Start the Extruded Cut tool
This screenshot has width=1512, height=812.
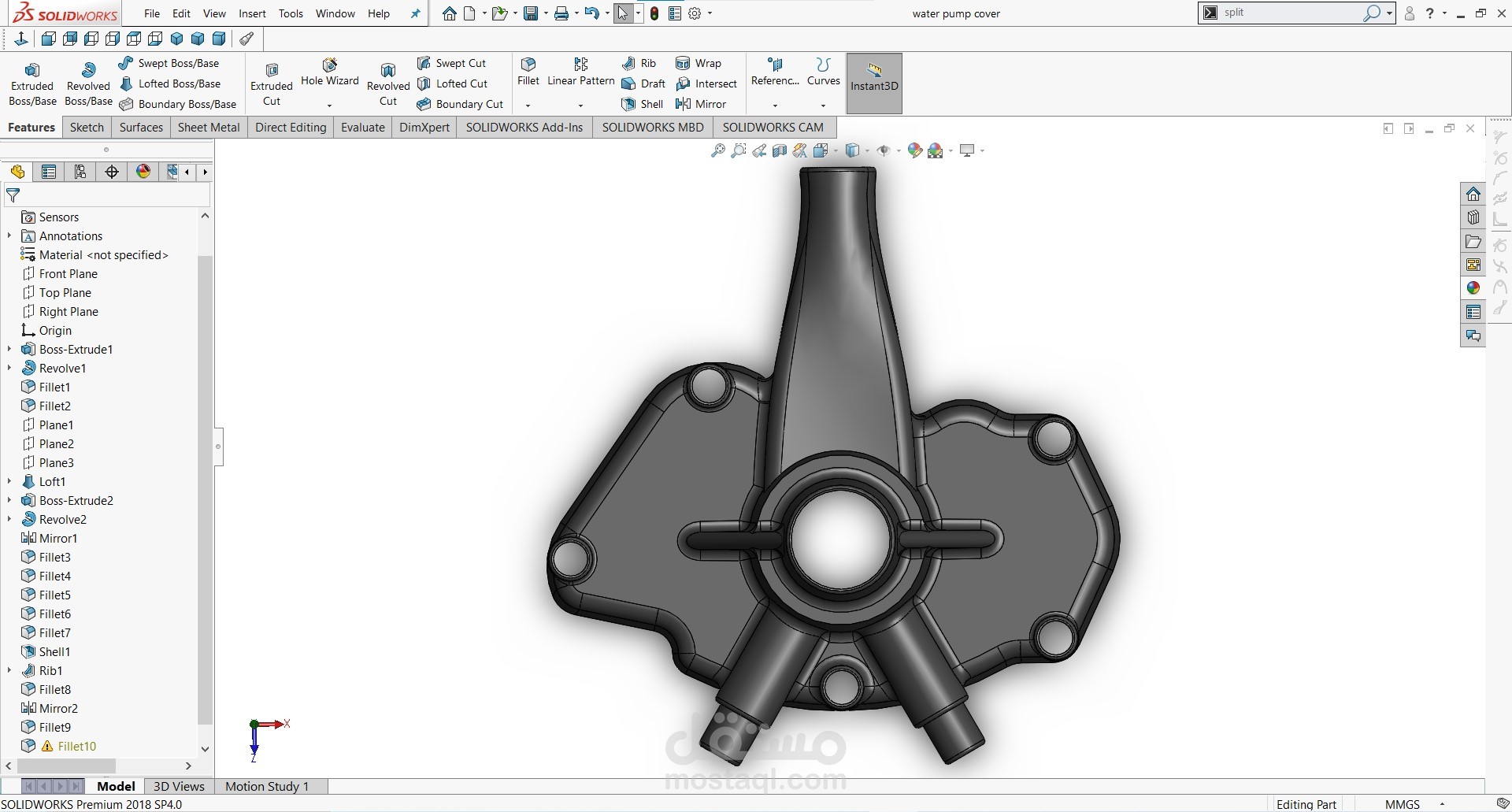click(272, 83)
